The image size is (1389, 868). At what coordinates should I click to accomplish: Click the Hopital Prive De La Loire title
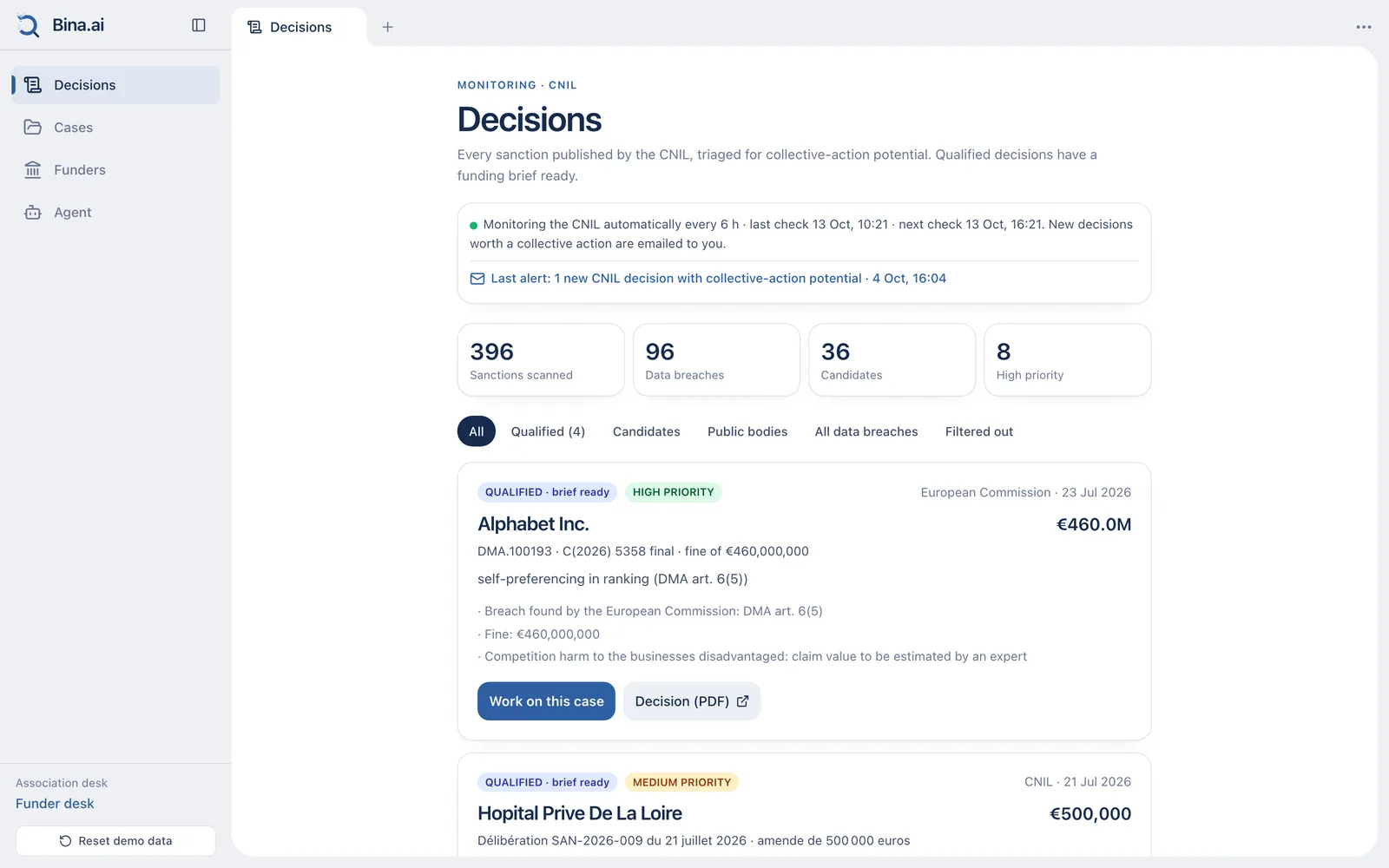(580, 813)
